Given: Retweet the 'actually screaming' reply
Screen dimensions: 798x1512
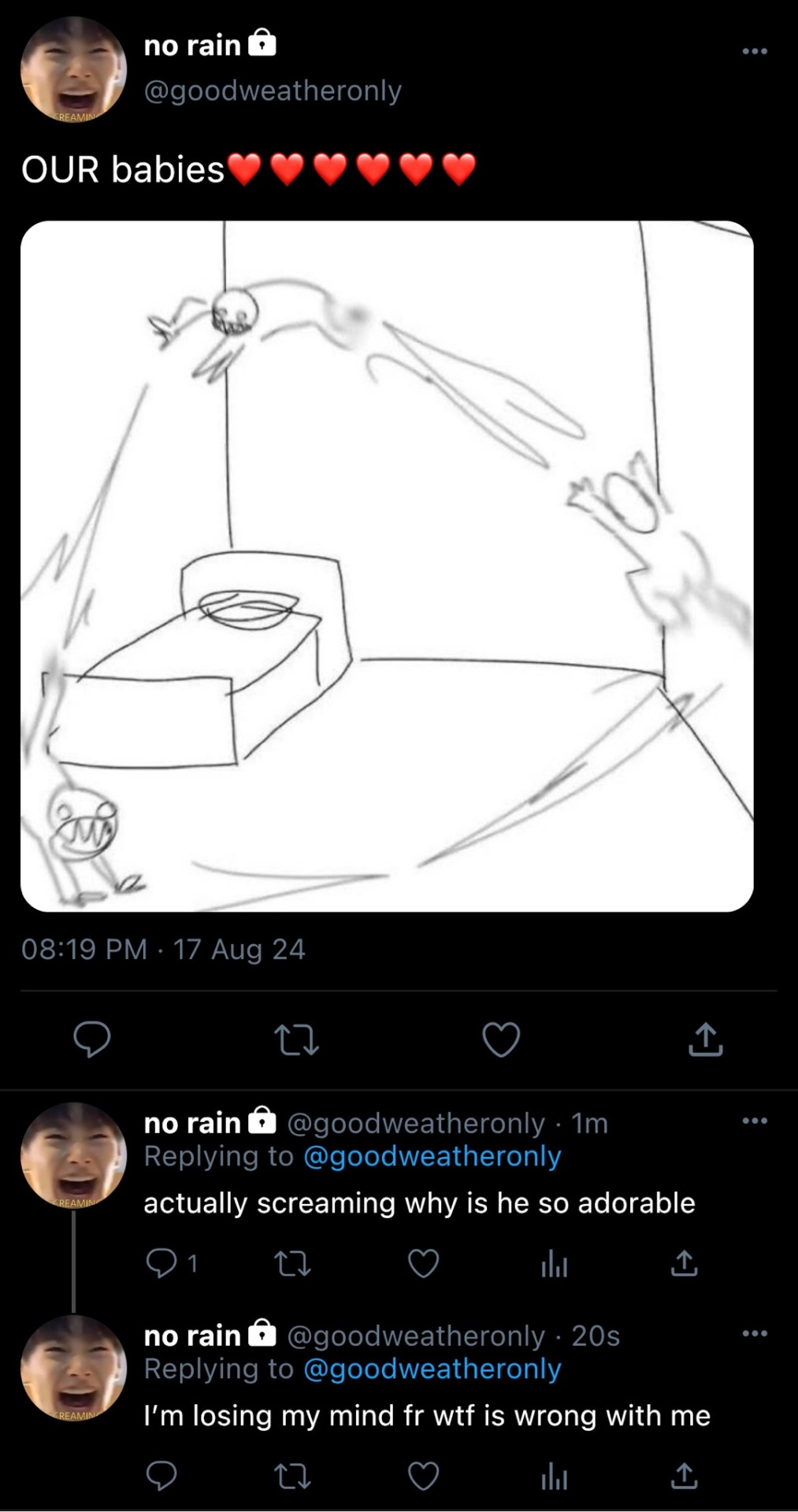Looking at the screenshot, I should 292,1263.
